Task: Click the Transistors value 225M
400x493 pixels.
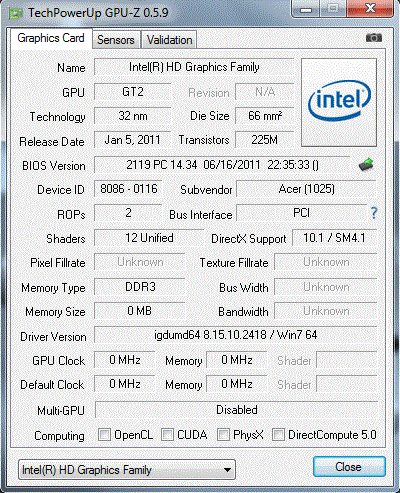Action: [265, 140]
